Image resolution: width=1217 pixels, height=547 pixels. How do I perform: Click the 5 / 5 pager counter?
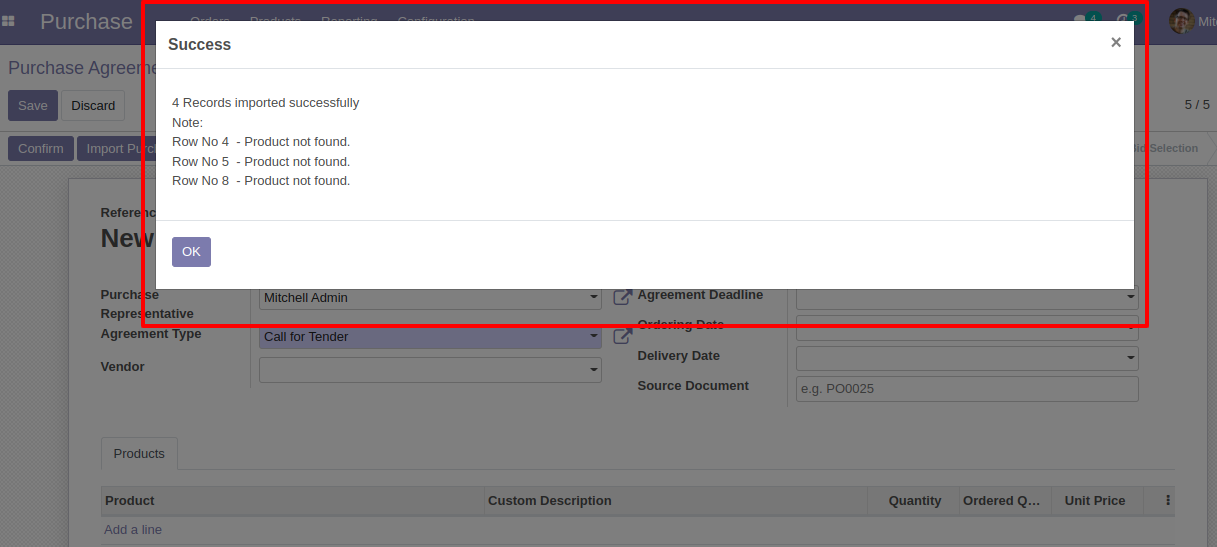pos(1197,105)
